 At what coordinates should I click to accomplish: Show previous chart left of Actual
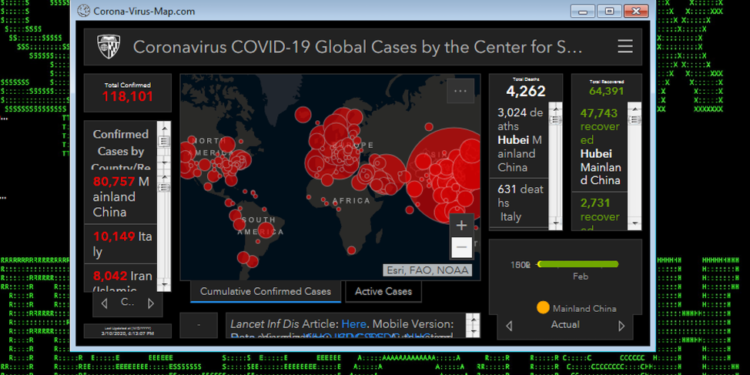[x=509, y=326]
